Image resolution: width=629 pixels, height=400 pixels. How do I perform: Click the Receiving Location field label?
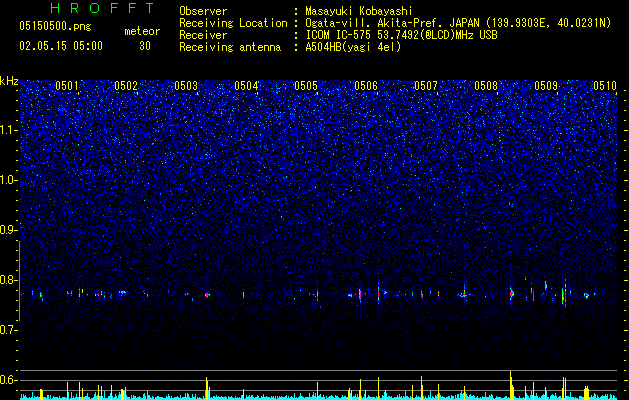point(233,23)
